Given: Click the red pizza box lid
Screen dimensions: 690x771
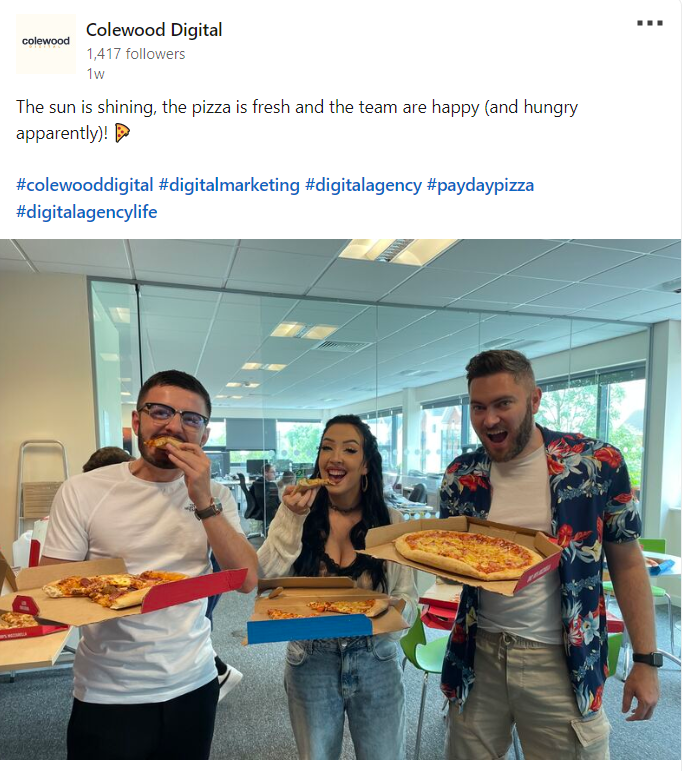Looking at the screenshot, I should point(194,590).
